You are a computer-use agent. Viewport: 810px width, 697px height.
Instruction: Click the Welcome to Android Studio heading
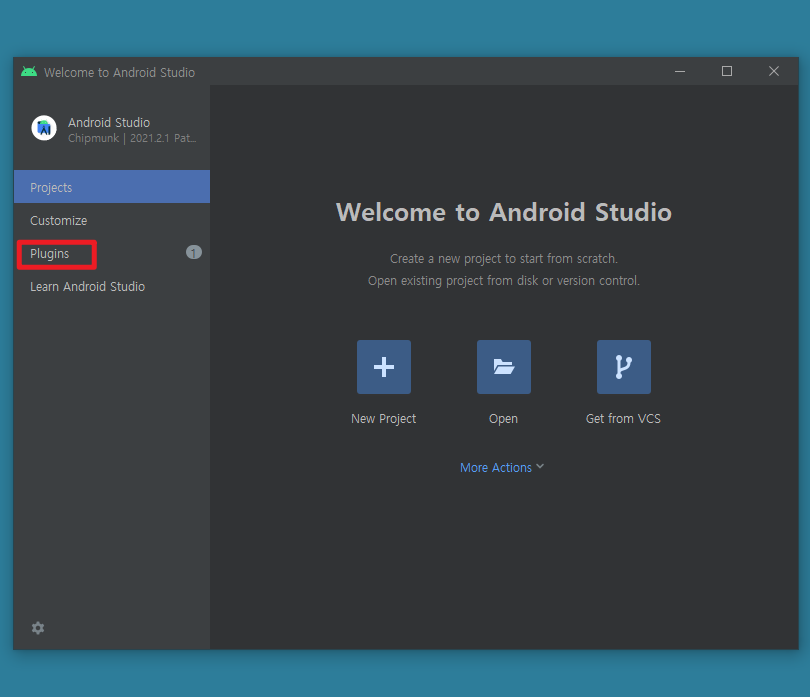tap(504, 212)
